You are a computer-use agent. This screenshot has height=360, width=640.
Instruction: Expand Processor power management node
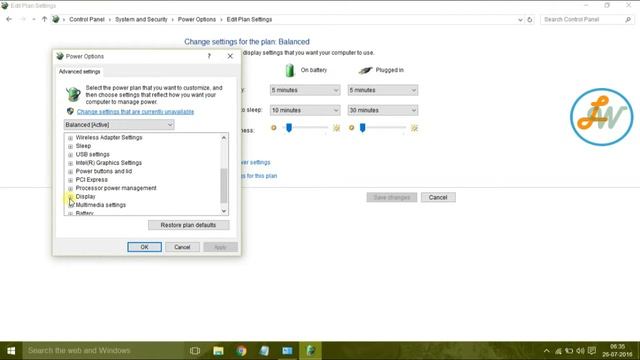click(70, 189)
